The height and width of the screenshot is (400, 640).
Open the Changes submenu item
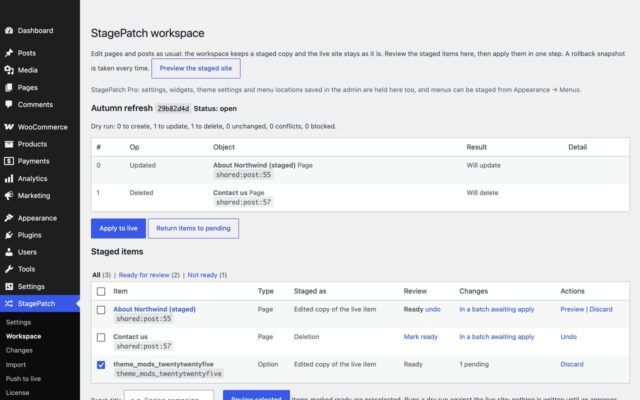point(19,350)
